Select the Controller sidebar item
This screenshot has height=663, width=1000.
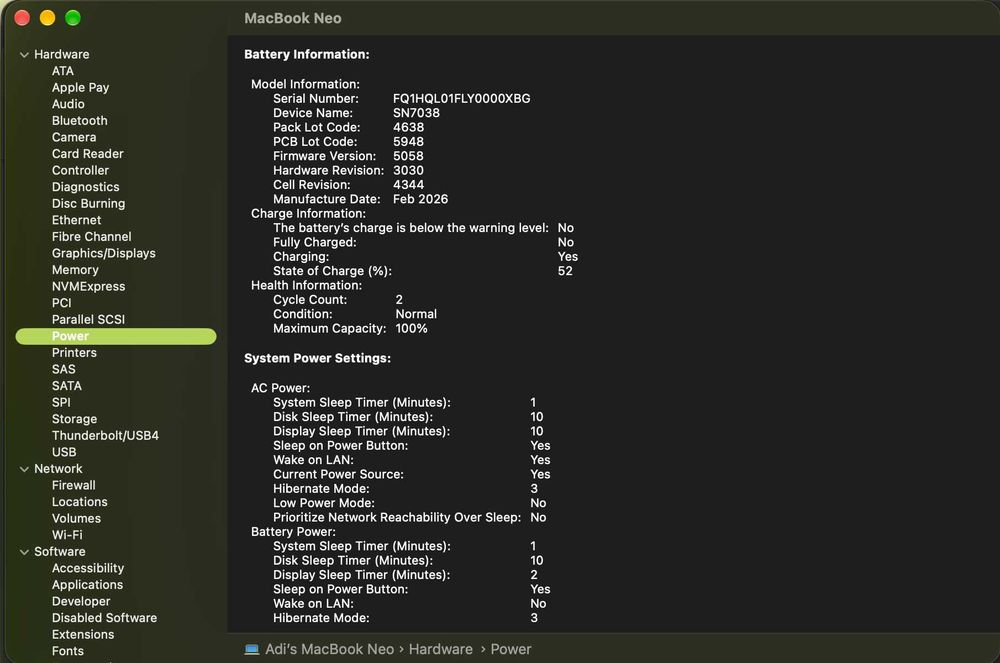pyautogui.click(x=80, y=170)
